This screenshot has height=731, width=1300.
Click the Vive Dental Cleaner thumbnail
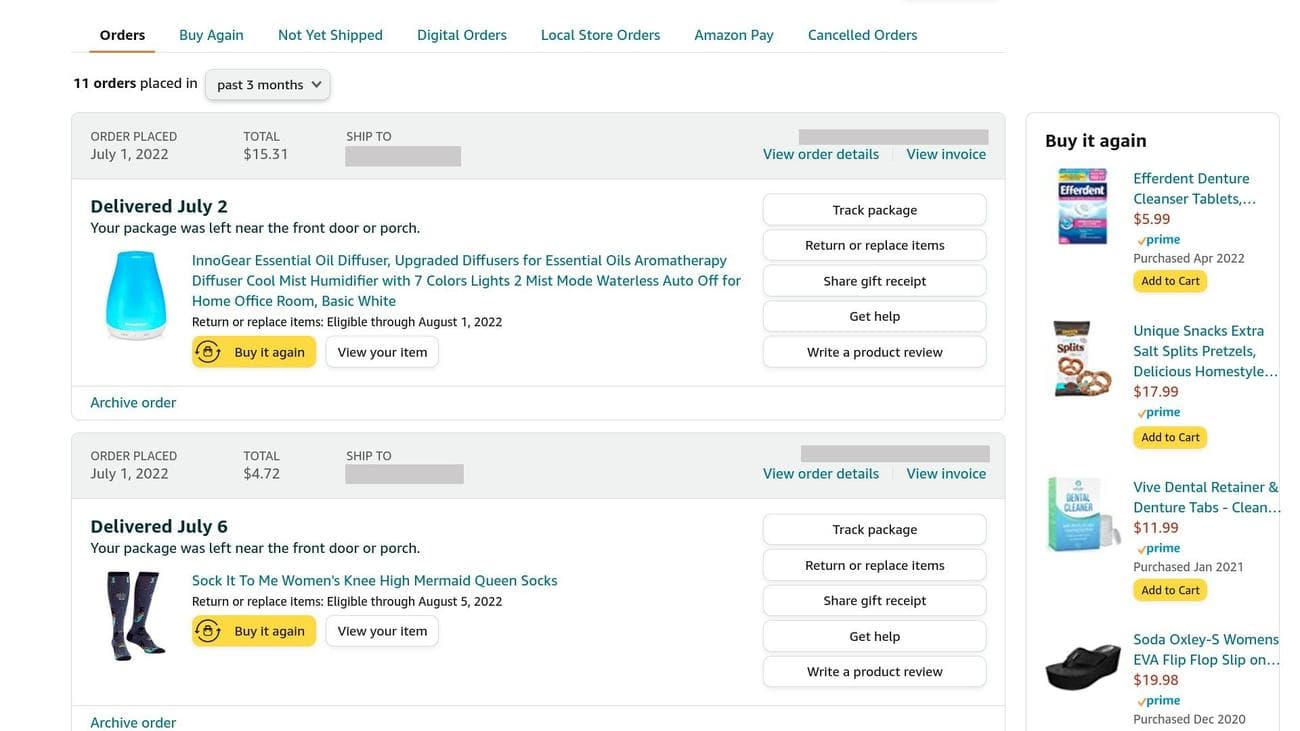point(1082,514)
